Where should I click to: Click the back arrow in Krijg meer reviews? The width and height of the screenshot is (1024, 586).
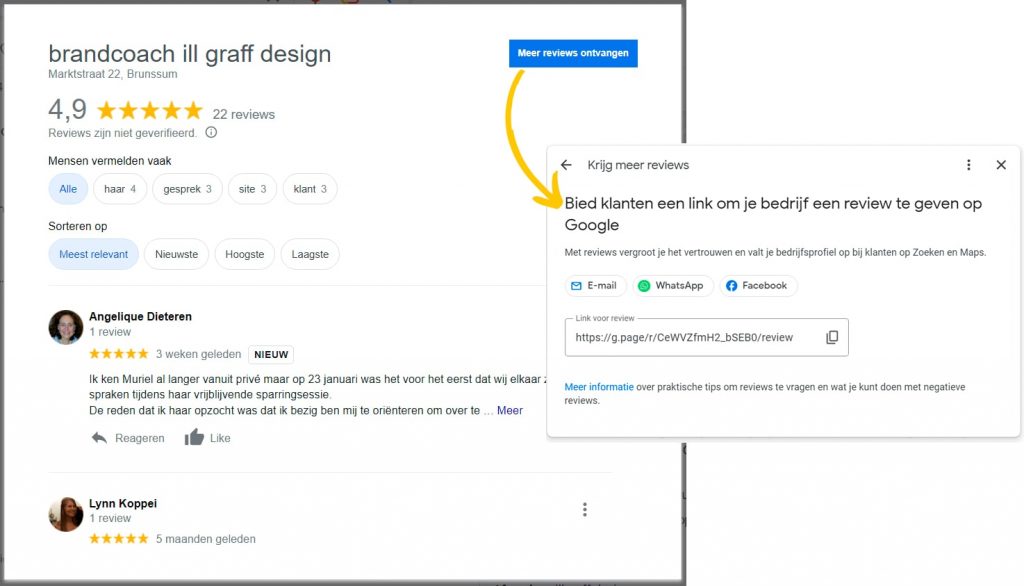566,164
